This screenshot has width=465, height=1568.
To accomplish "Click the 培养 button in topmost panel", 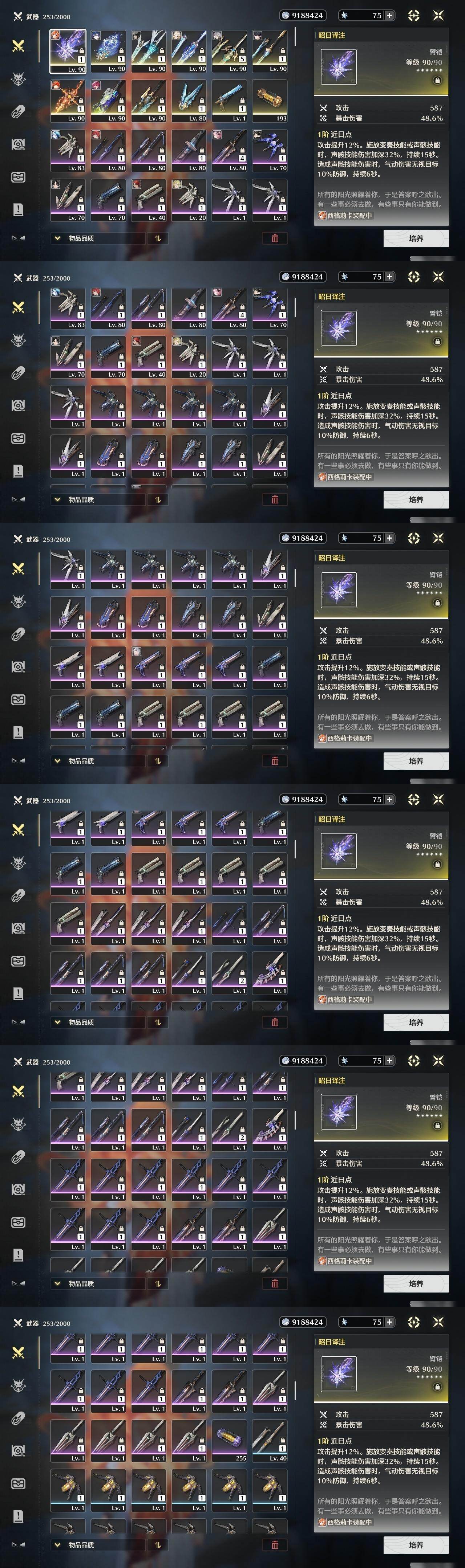I will 416,238.
